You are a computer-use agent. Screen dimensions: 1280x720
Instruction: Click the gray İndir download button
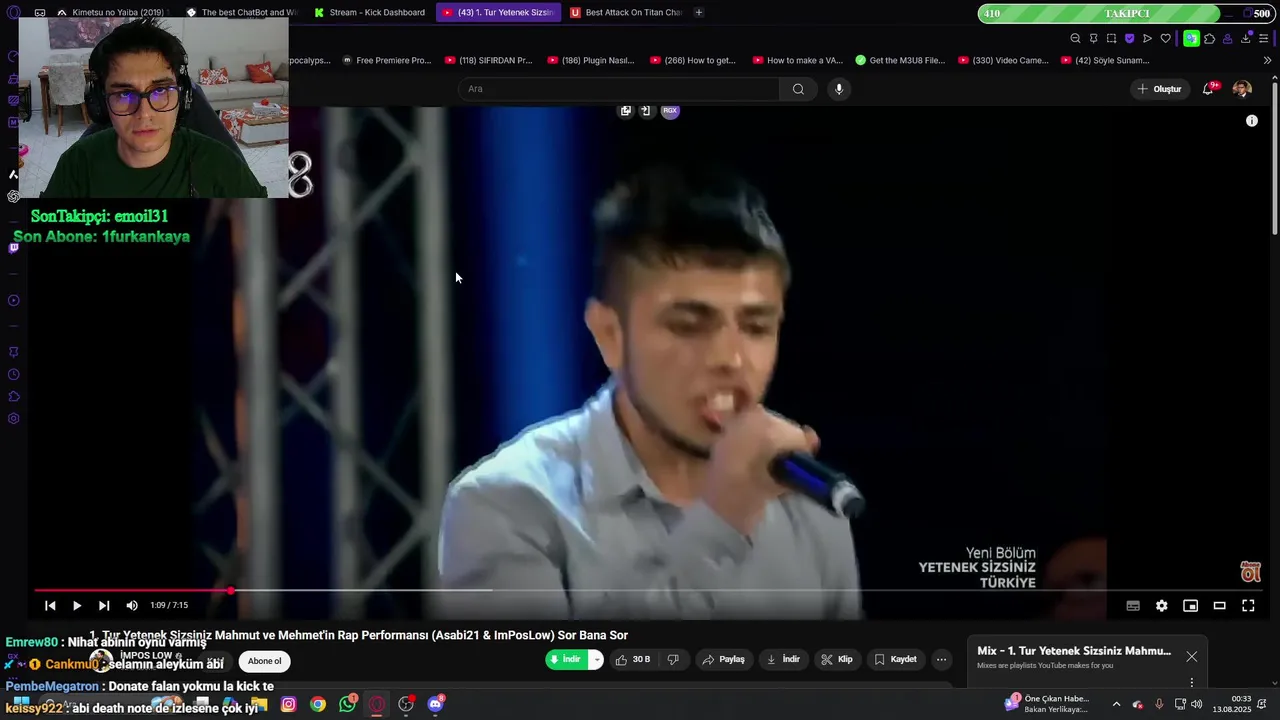coord(783,659)
